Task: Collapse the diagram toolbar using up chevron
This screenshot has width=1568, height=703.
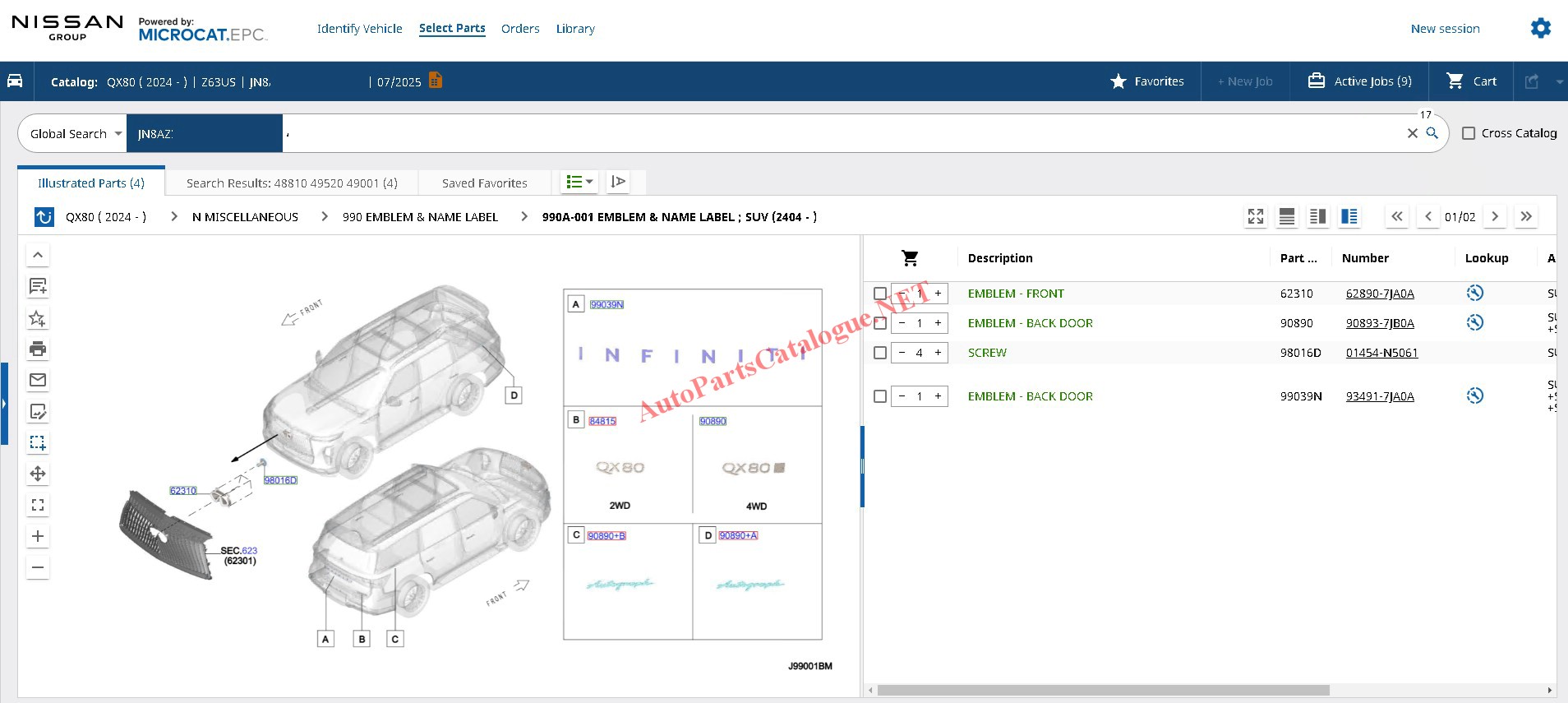Action: pyautogui.click(x=38, y=255)
